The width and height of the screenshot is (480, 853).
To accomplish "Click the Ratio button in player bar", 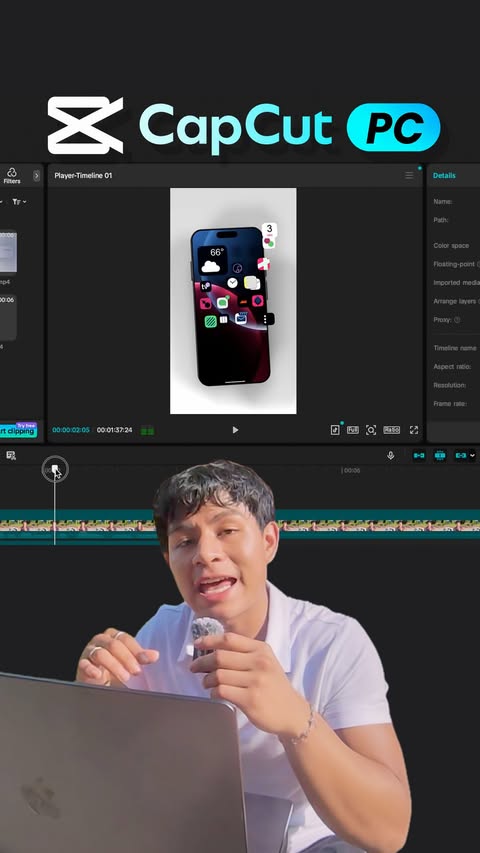I will click(391, 430).
